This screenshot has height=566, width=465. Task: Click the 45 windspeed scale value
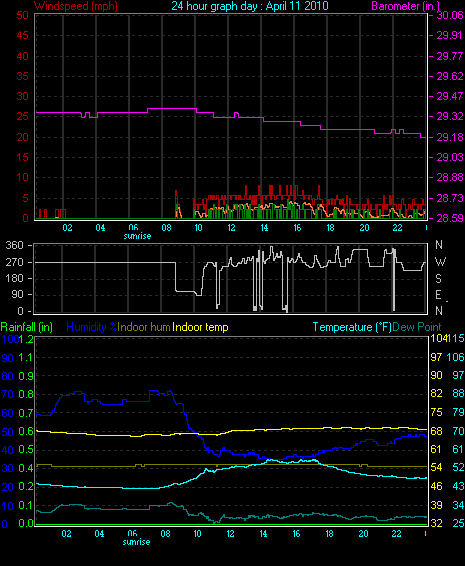(22, 35)
